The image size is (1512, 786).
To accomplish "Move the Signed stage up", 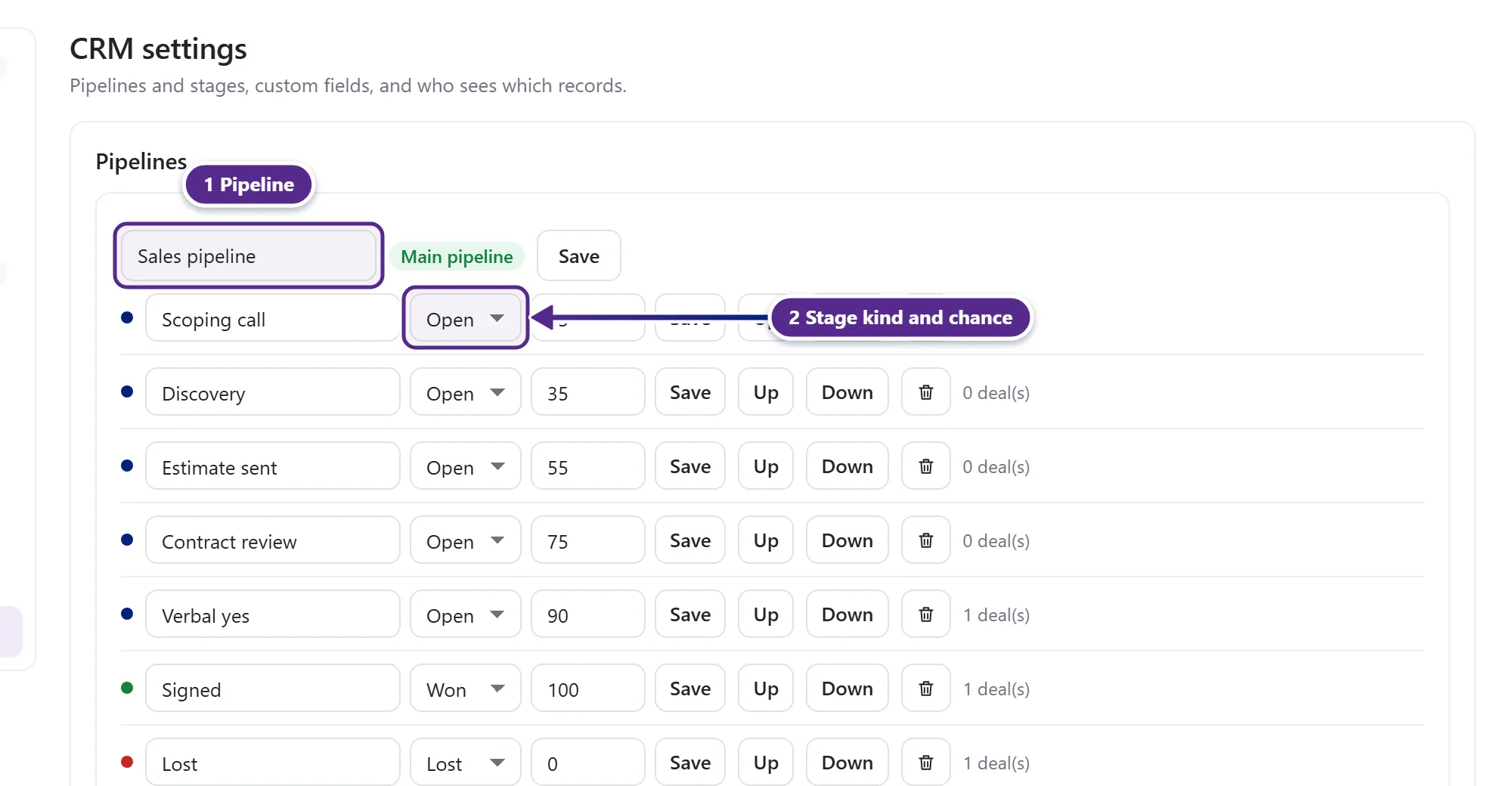I will pos(765,689).
